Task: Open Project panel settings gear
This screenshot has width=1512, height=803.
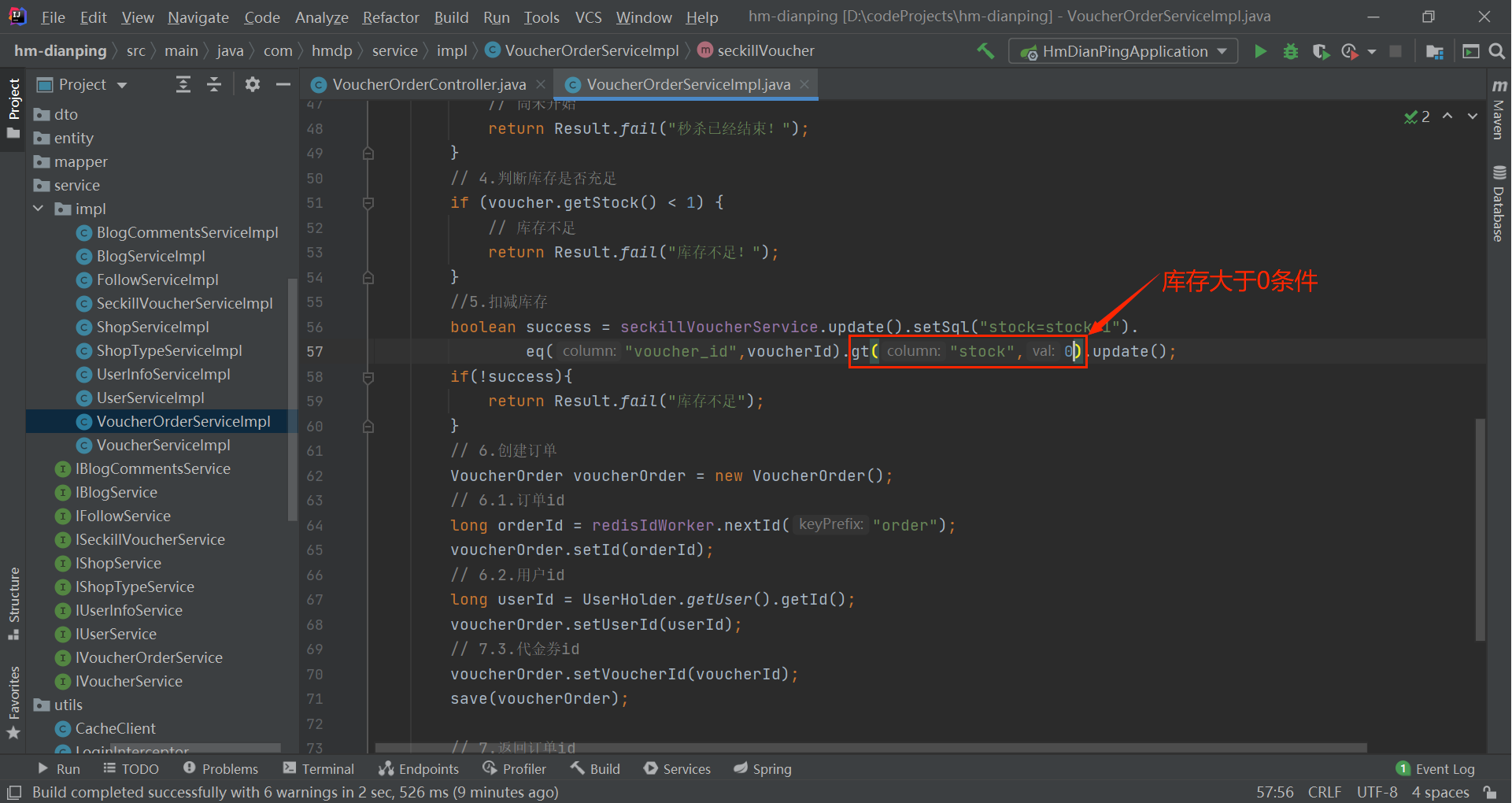Action: 253,84
